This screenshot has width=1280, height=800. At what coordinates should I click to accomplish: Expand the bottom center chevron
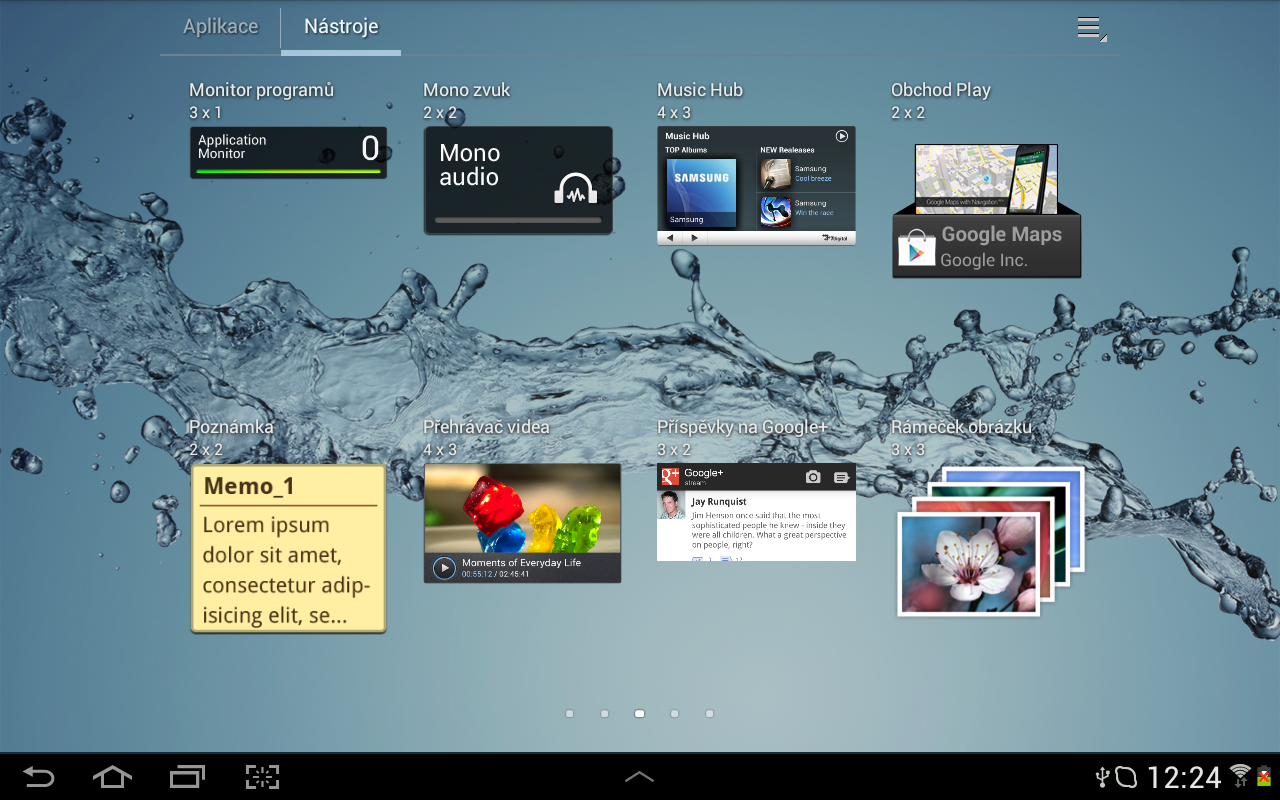coord(639,776)
